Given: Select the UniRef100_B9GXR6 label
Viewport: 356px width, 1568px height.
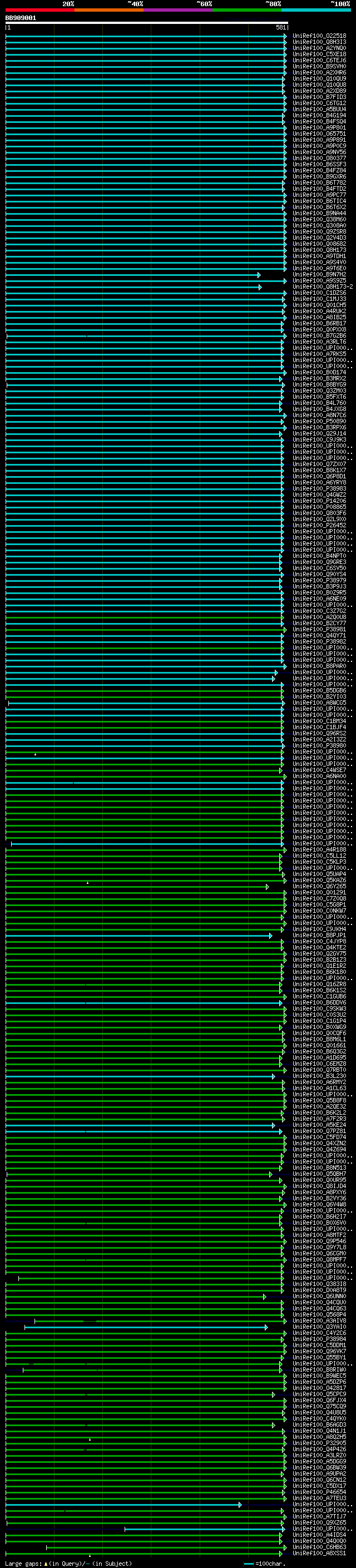Looking at the screenshot, I should tap(319, 176).
